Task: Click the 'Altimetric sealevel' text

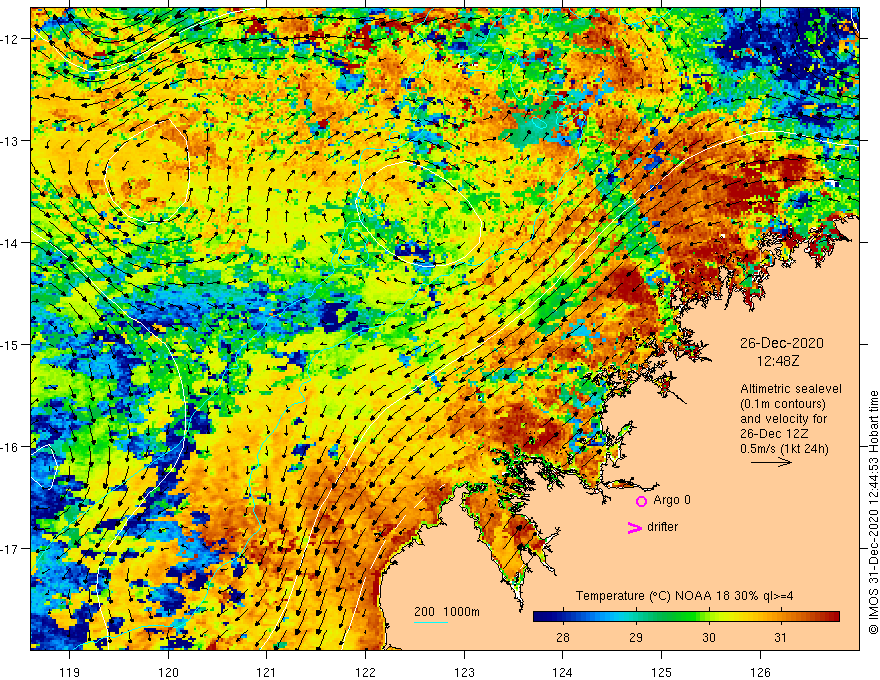Action: click(791, 389)
